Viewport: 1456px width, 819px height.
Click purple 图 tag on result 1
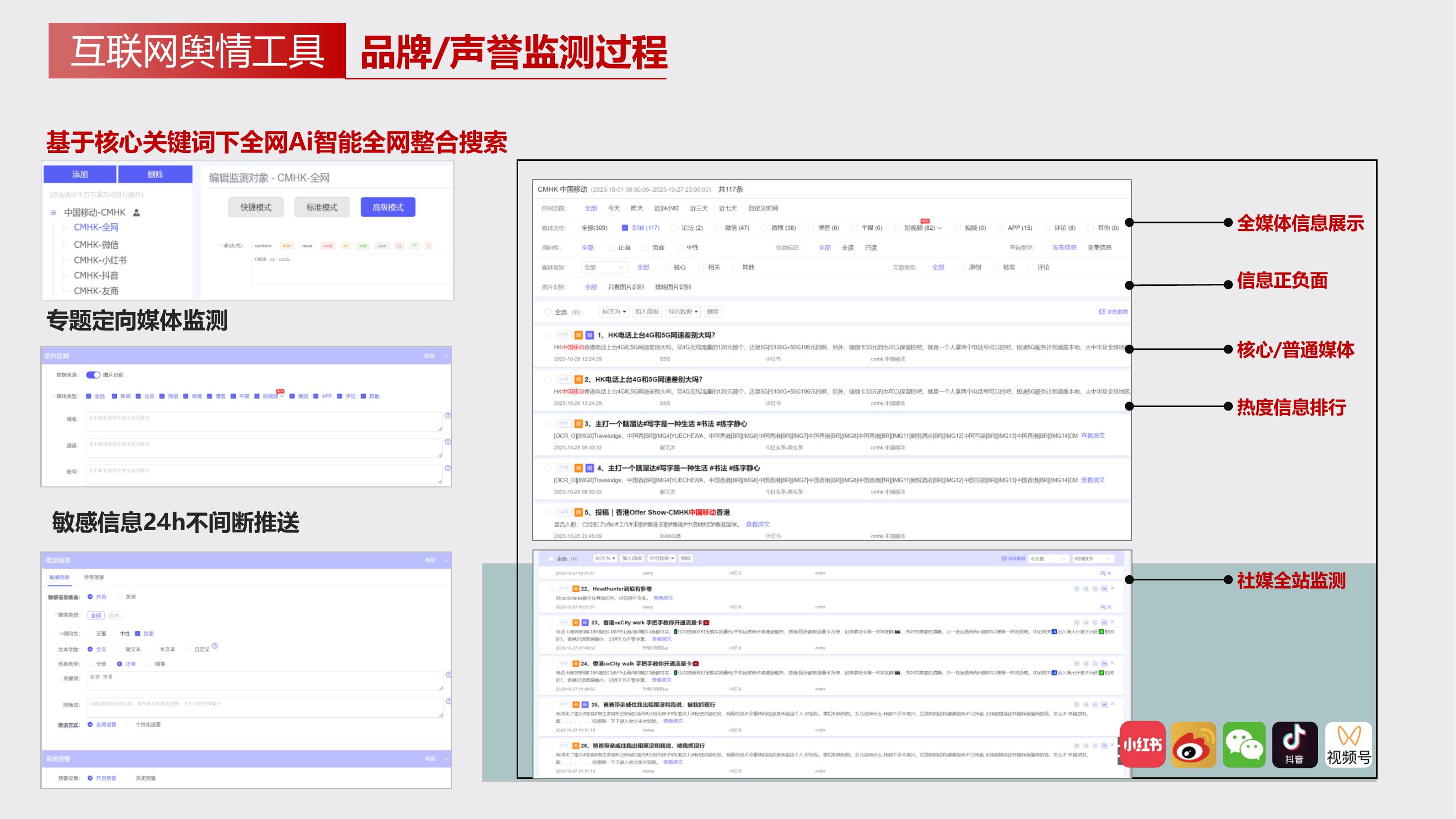tap(590, 335)
